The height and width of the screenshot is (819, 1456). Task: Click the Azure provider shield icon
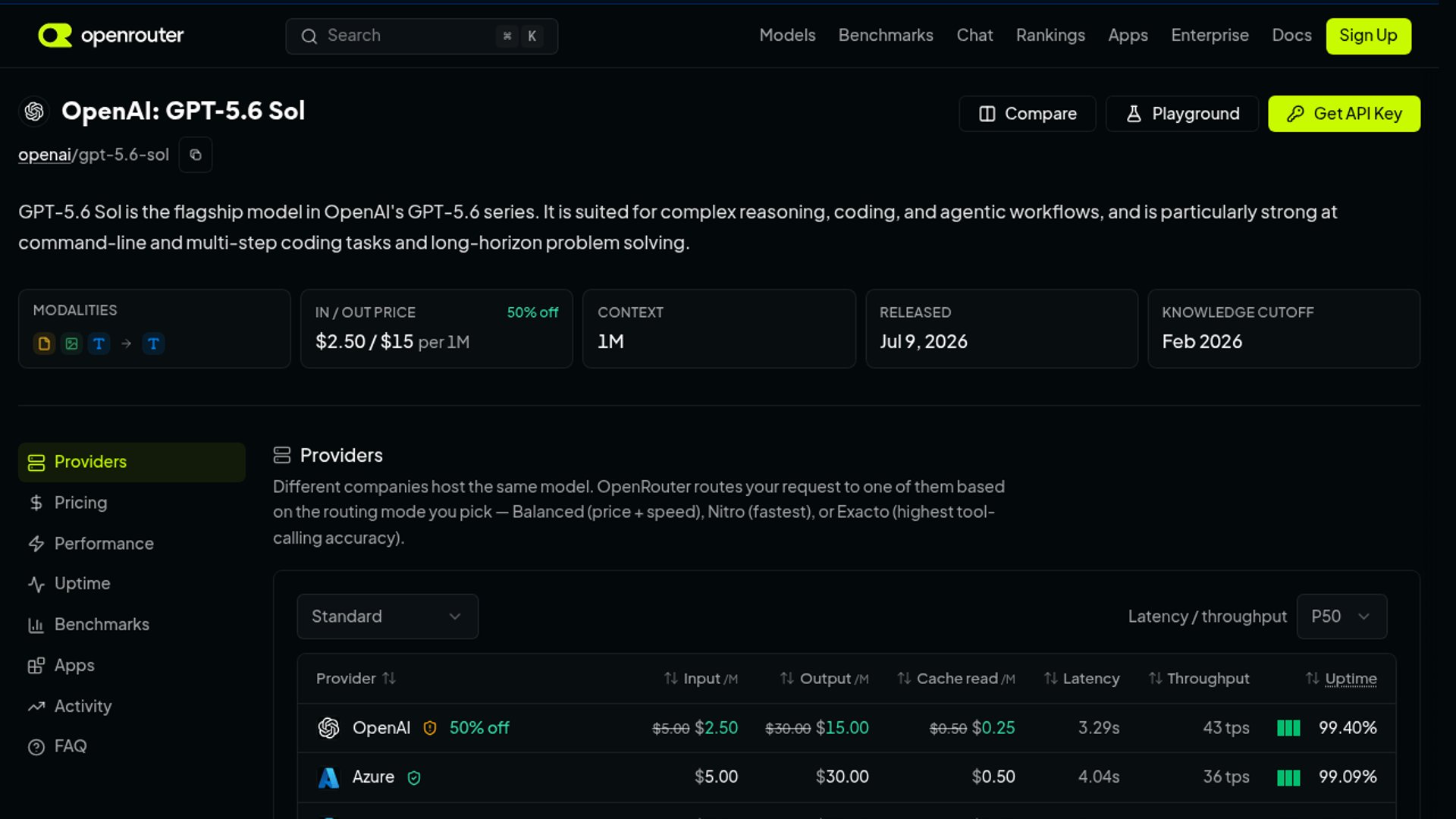coord(414,777)
